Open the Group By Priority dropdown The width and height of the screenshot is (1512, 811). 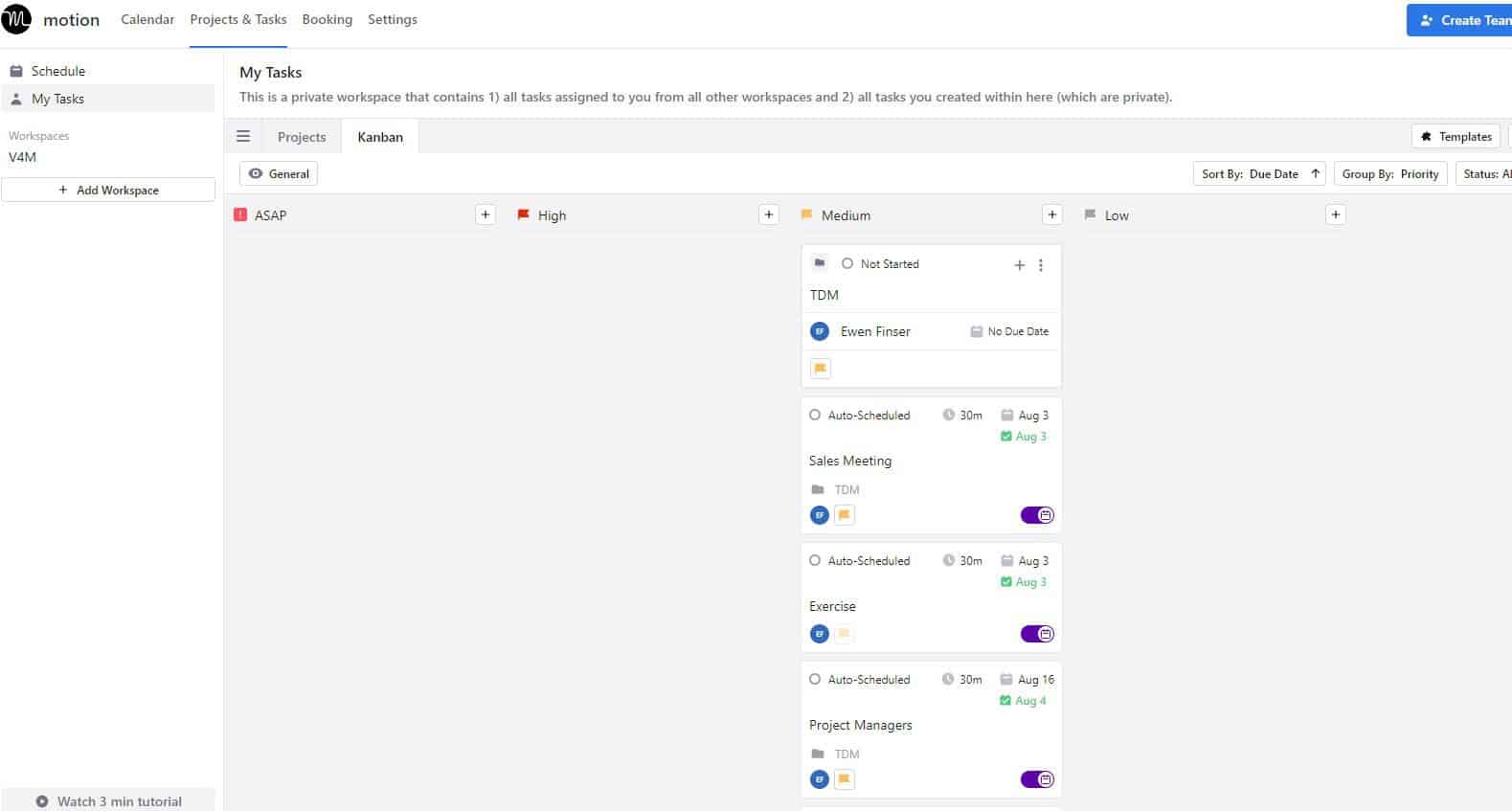tap(1390, 174)
